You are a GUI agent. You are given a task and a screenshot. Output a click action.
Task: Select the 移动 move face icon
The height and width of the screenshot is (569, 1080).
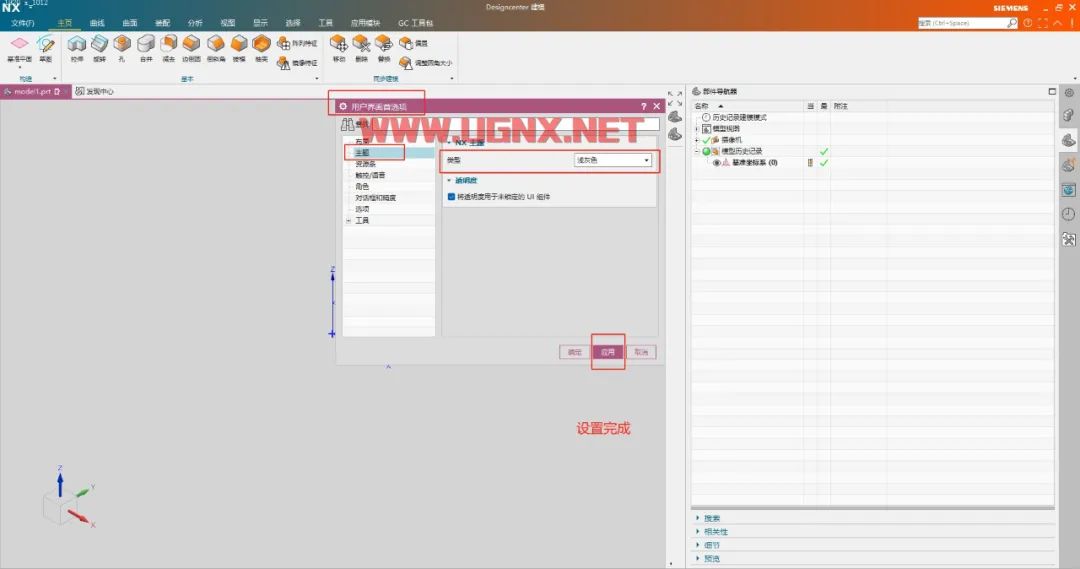(x=339, y=44)
